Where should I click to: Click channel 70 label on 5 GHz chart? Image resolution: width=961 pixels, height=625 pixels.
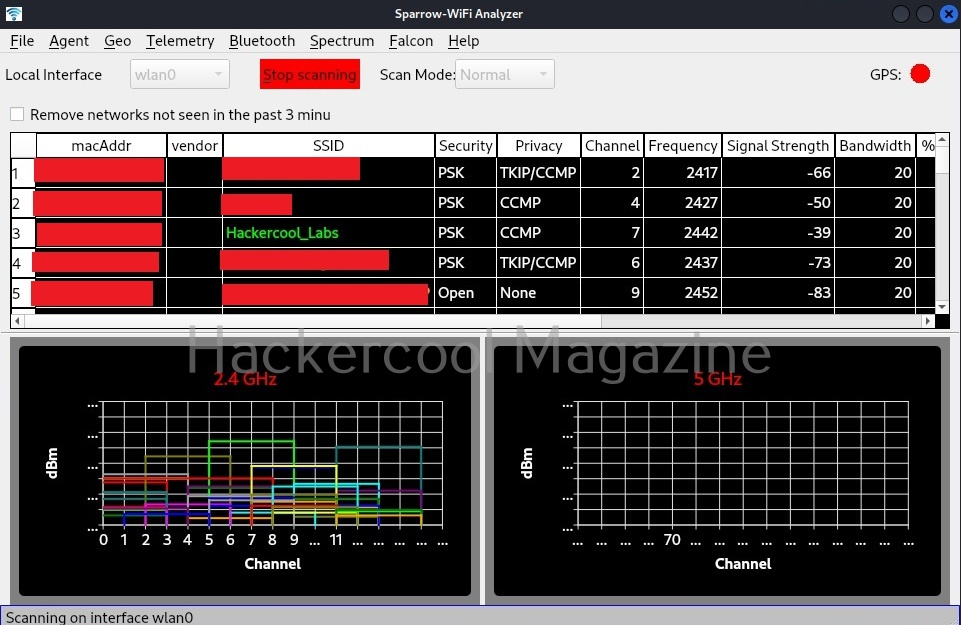click(x=672, y=540)
